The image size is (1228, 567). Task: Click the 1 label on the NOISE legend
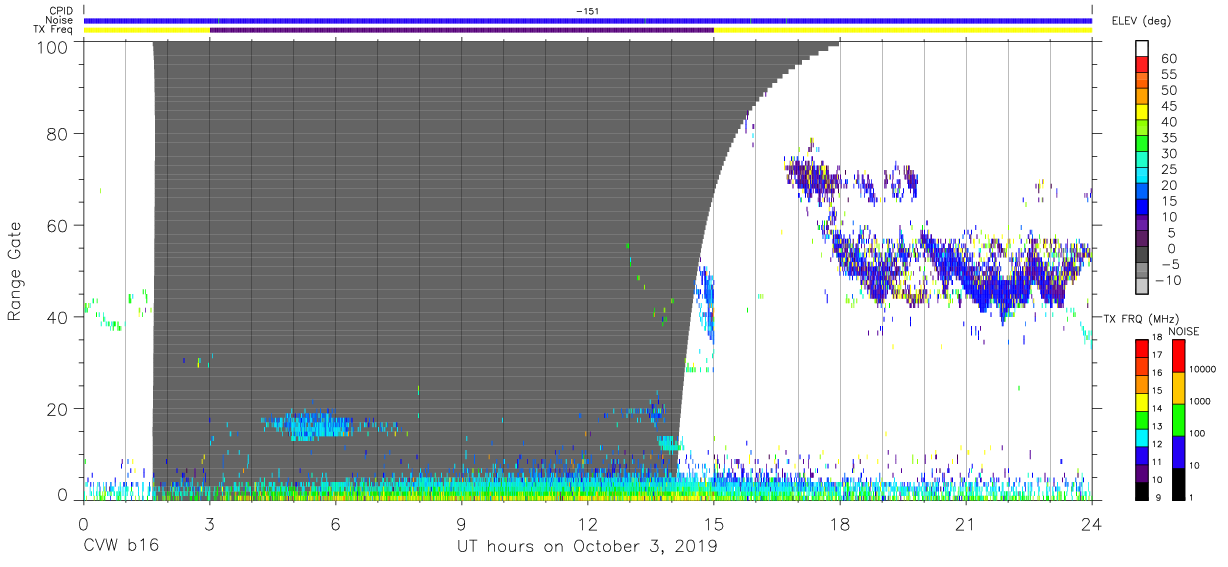(1192, 497)
